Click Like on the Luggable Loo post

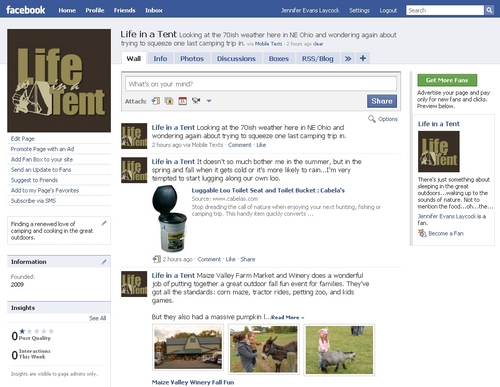point(230,259)
